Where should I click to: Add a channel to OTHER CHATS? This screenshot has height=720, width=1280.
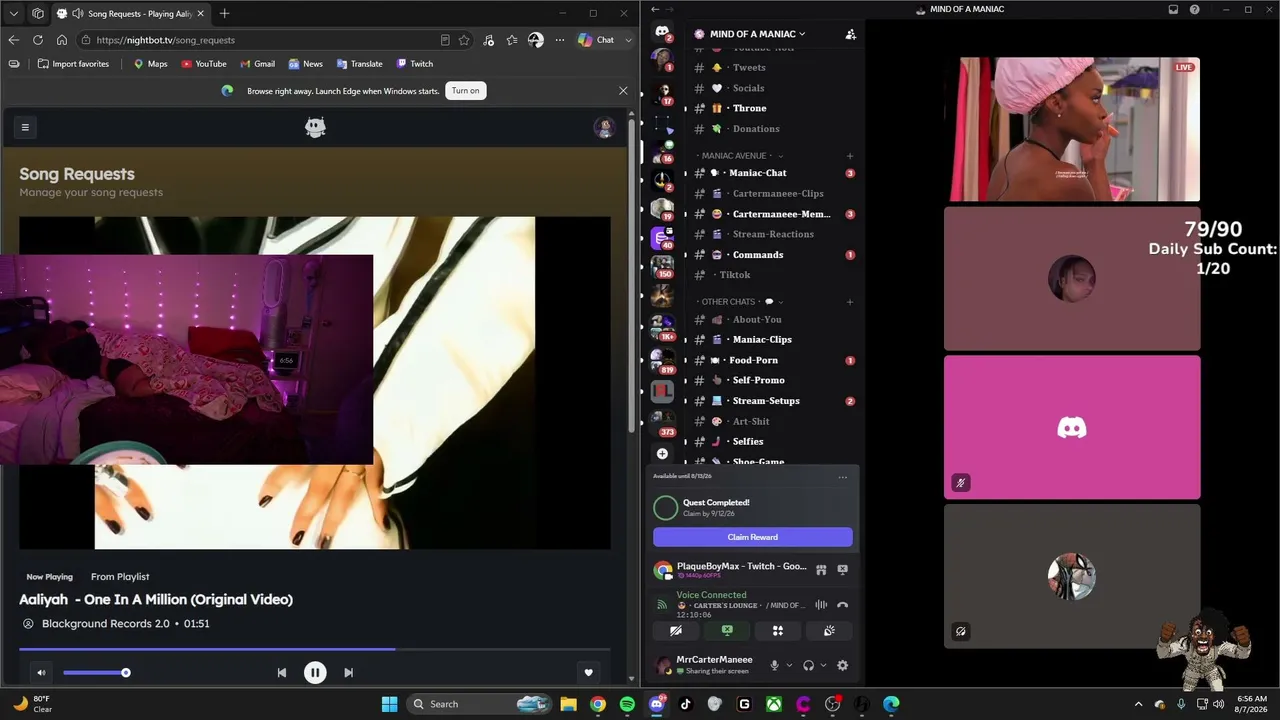850,302
